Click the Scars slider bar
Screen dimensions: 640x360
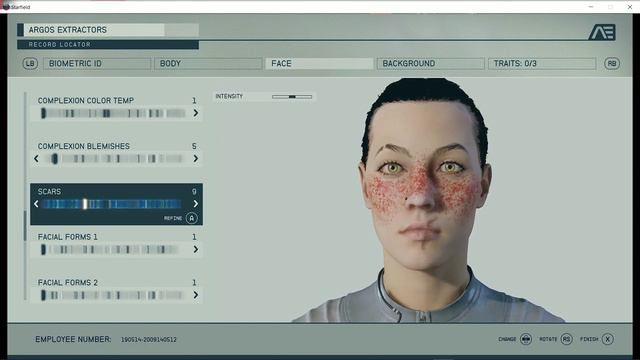(x=111, y=204)
